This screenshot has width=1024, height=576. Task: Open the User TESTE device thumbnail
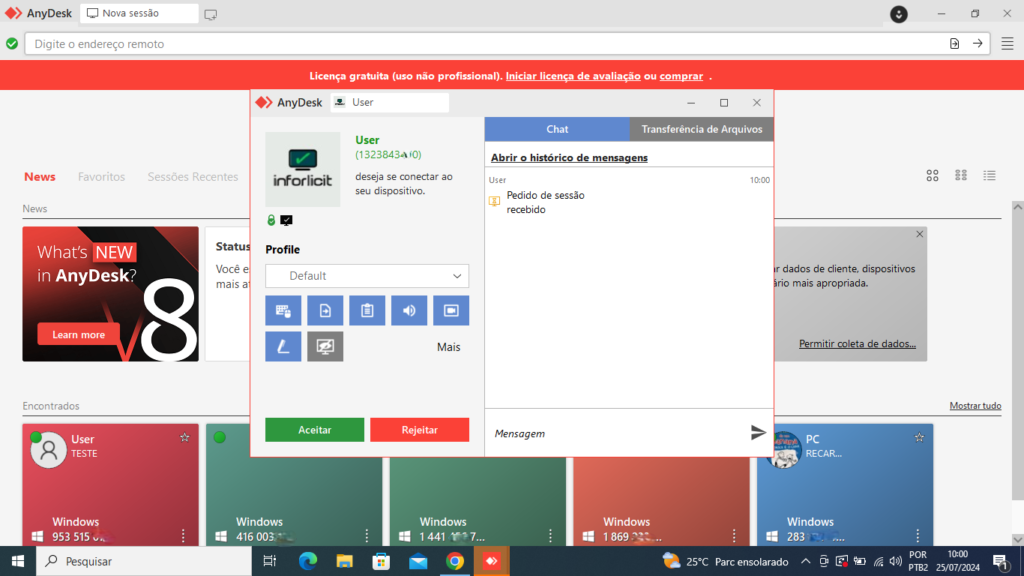110,485
